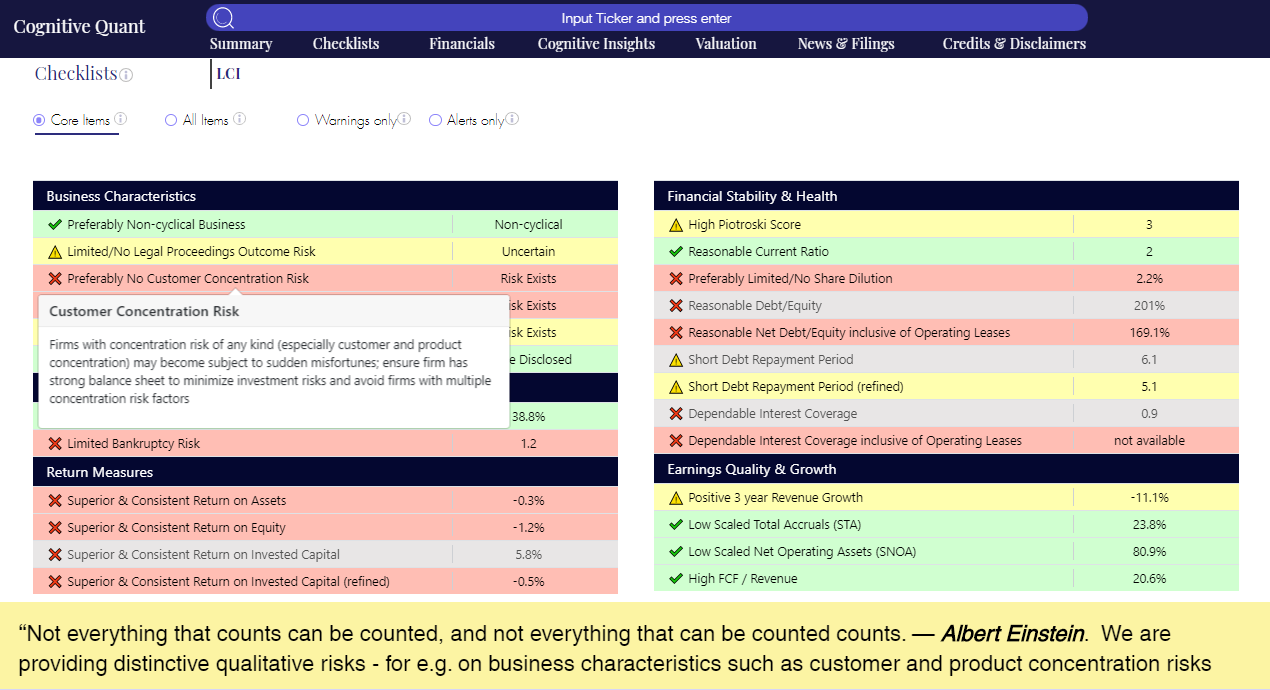
Task: Click the info icon beside Checklists heading
Action: 126,75
